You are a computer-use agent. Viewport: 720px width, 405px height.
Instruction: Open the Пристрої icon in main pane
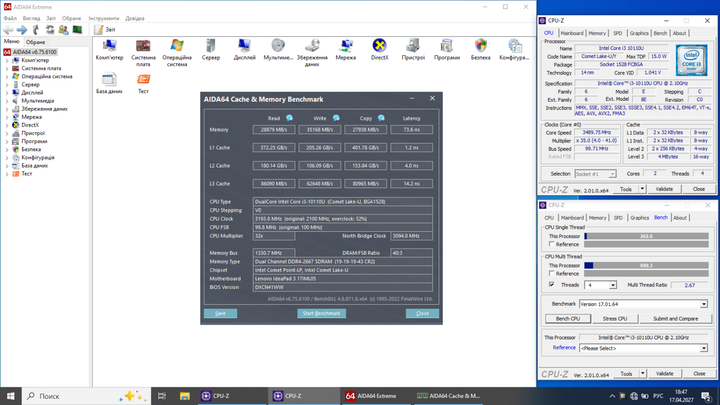point(413,49)
